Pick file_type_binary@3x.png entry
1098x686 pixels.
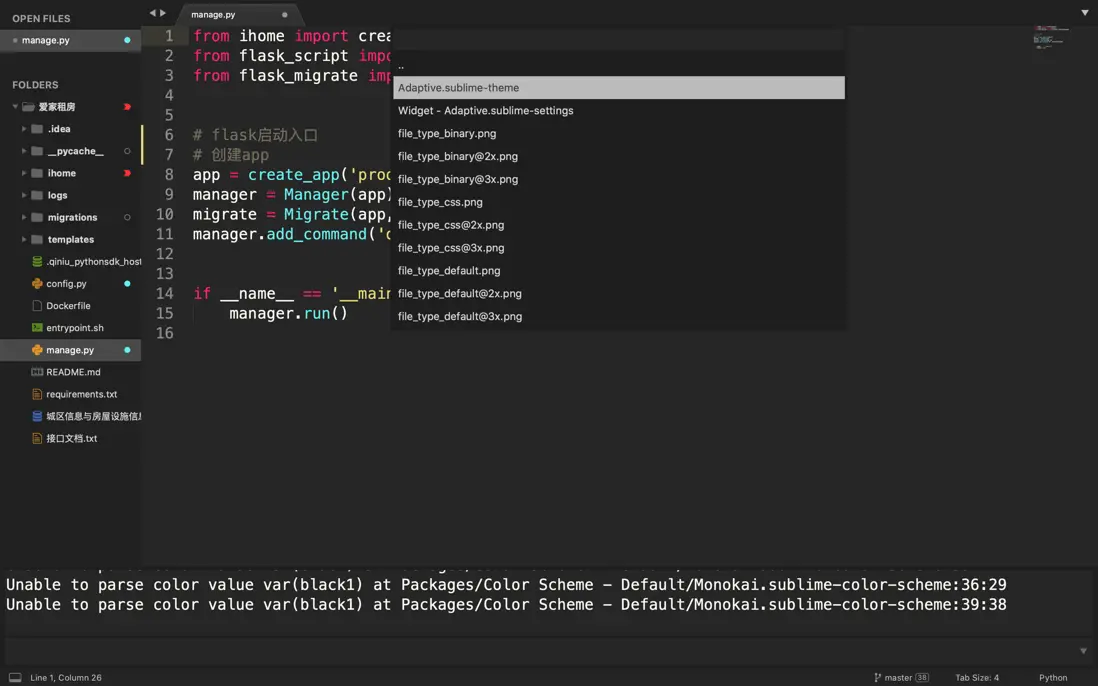tap(618, 179)
